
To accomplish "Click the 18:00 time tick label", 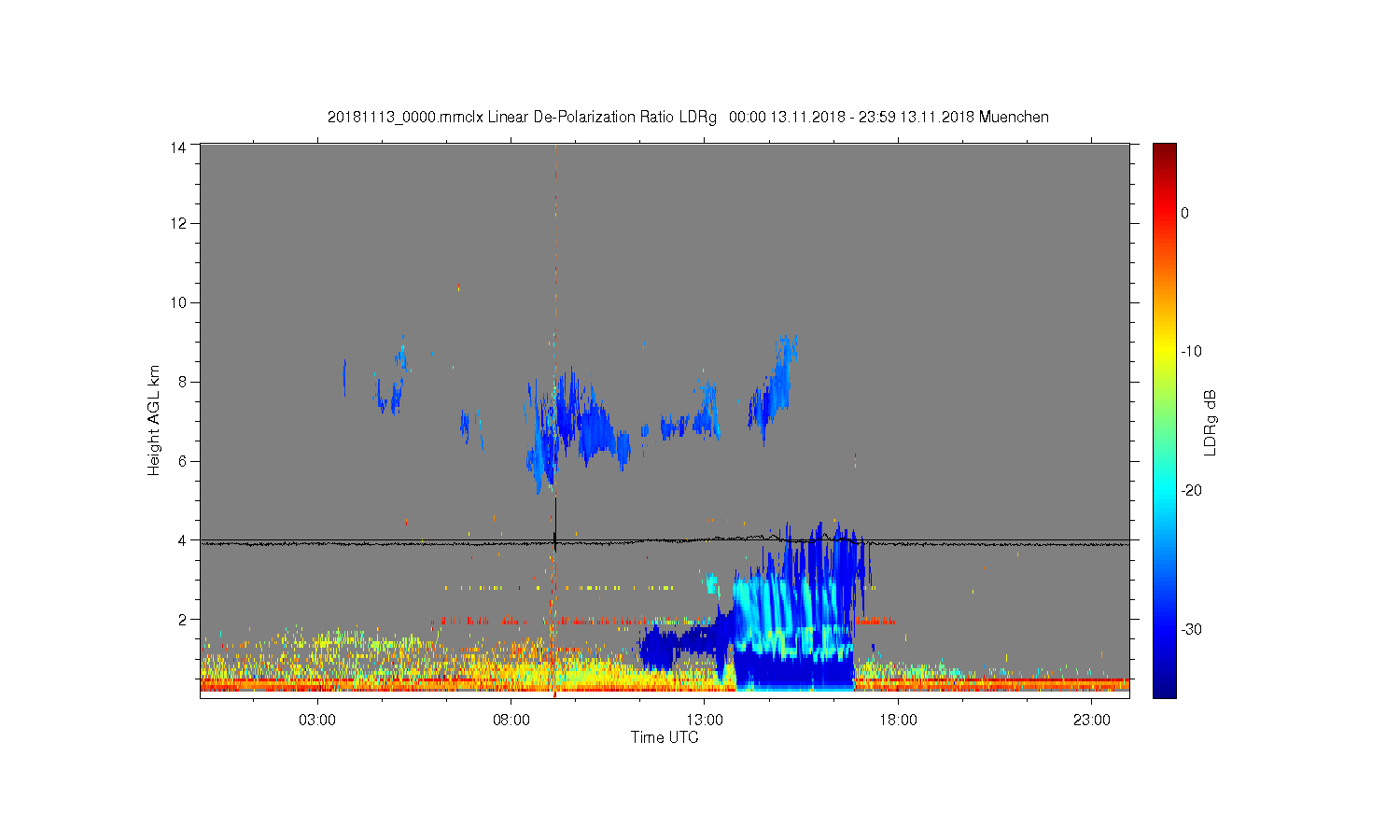I will point(899,721).
